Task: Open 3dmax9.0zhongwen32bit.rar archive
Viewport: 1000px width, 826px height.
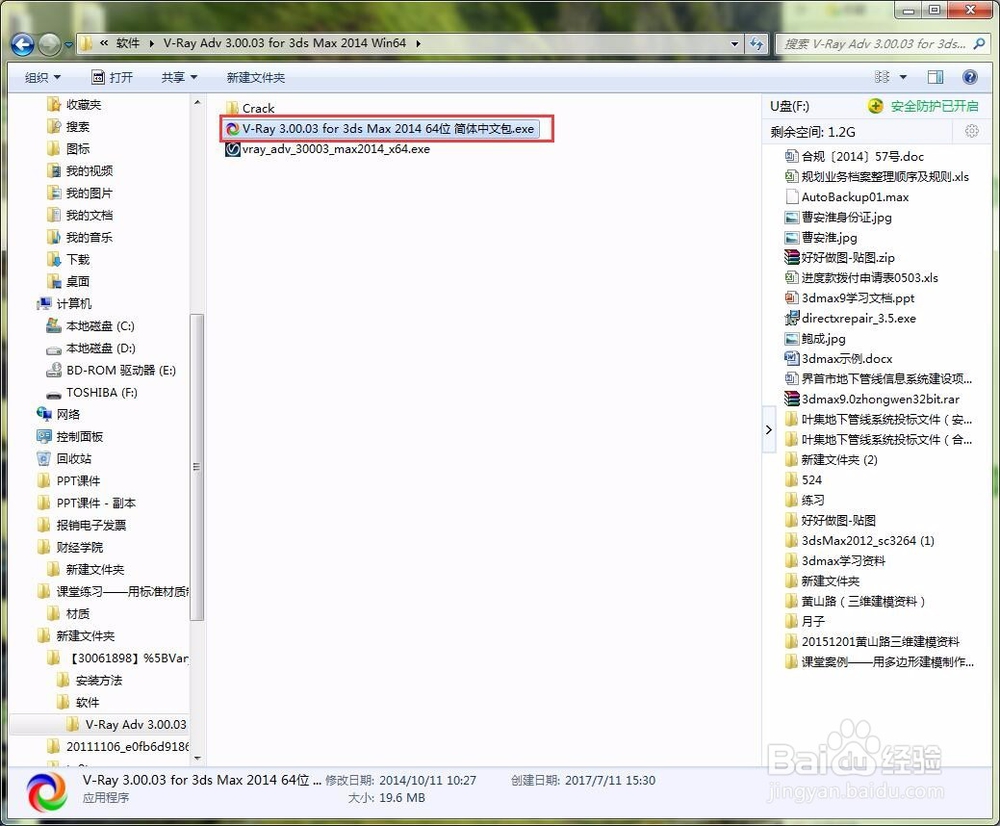Action: (872, 399)
